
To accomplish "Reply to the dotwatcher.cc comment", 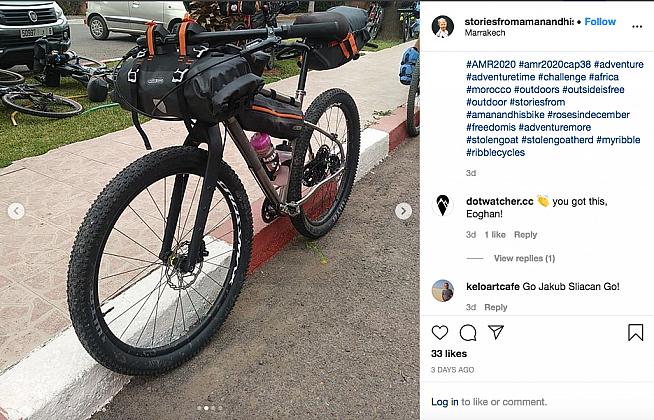I will coord(526,235).
